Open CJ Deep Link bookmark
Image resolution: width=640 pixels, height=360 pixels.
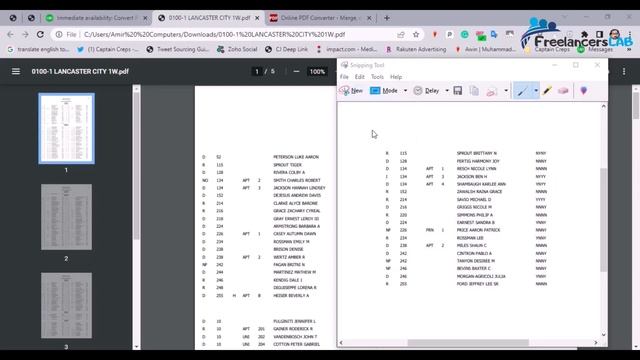287,49
